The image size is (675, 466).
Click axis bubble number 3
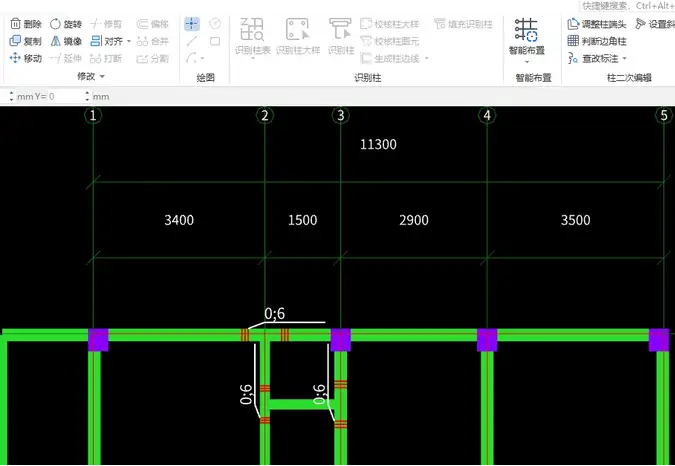341,115
